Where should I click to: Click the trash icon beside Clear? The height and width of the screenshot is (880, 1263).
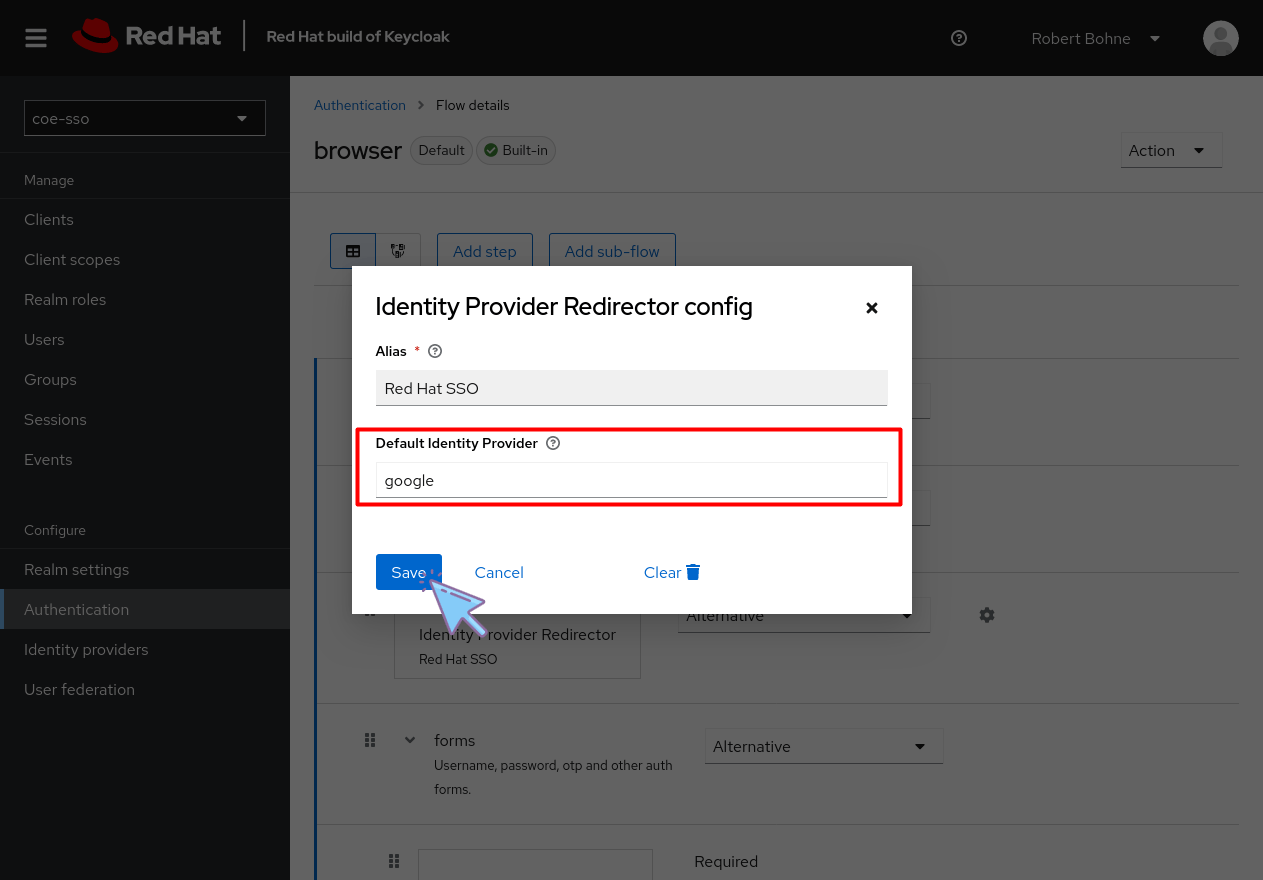691,572
